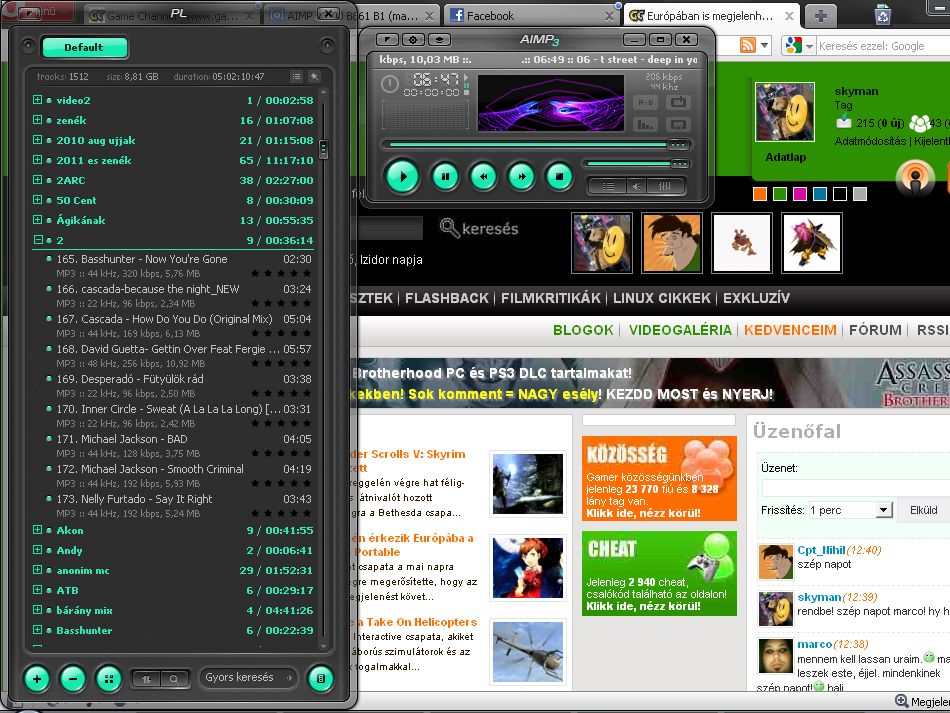Toggle the sort button beside quick search
Image resolution: width=950 pixels, height=713 pixels.
(x=147, y=679)
